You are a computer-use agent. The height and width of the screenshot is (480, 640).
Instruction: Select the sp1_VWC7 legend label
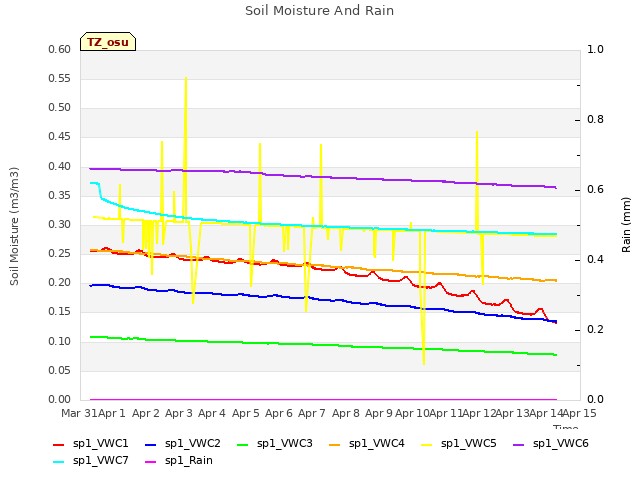[x=100, y=461]
